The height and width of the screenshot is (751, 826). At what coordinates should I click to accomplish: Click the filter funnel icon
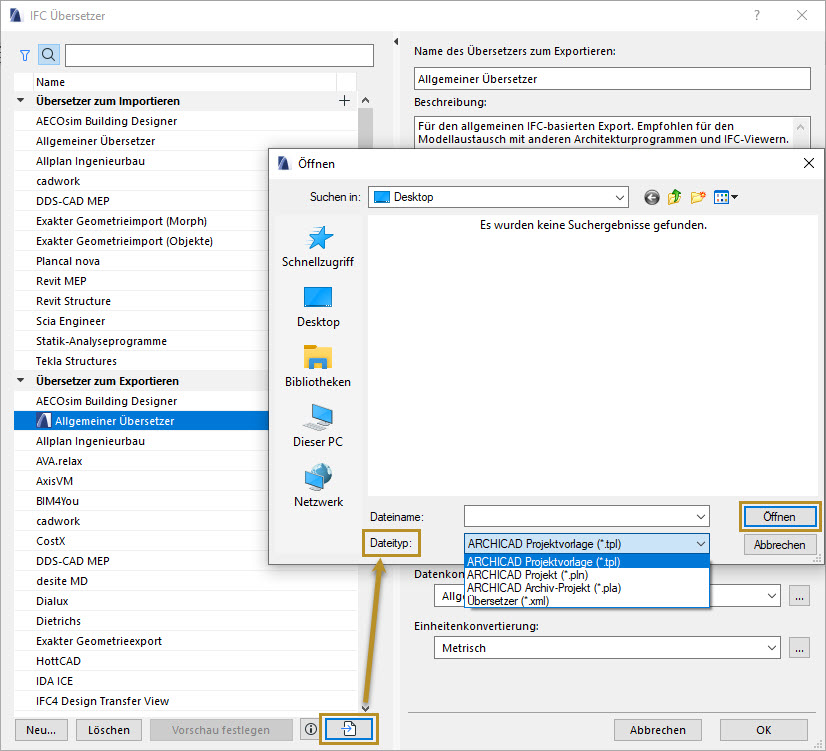[25, 55]
